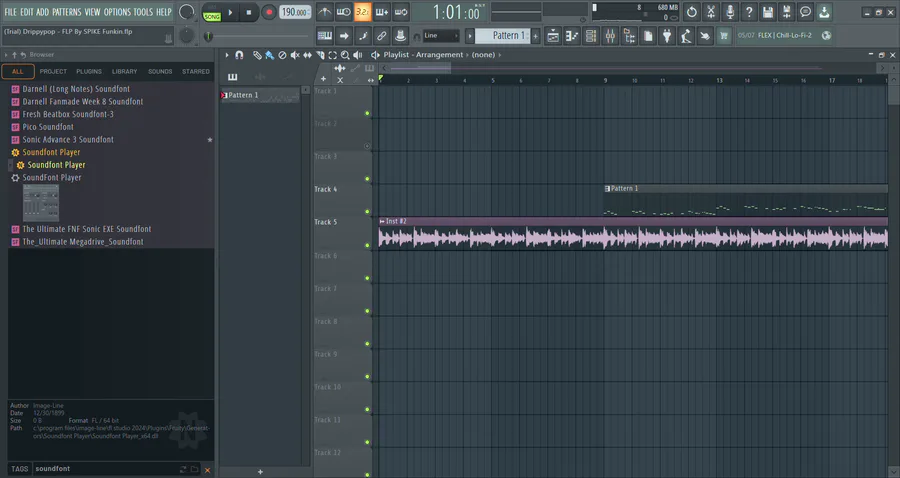Toggle loop recording icon
This screenshot has width=900, height=478.
(x=401, y=11)
